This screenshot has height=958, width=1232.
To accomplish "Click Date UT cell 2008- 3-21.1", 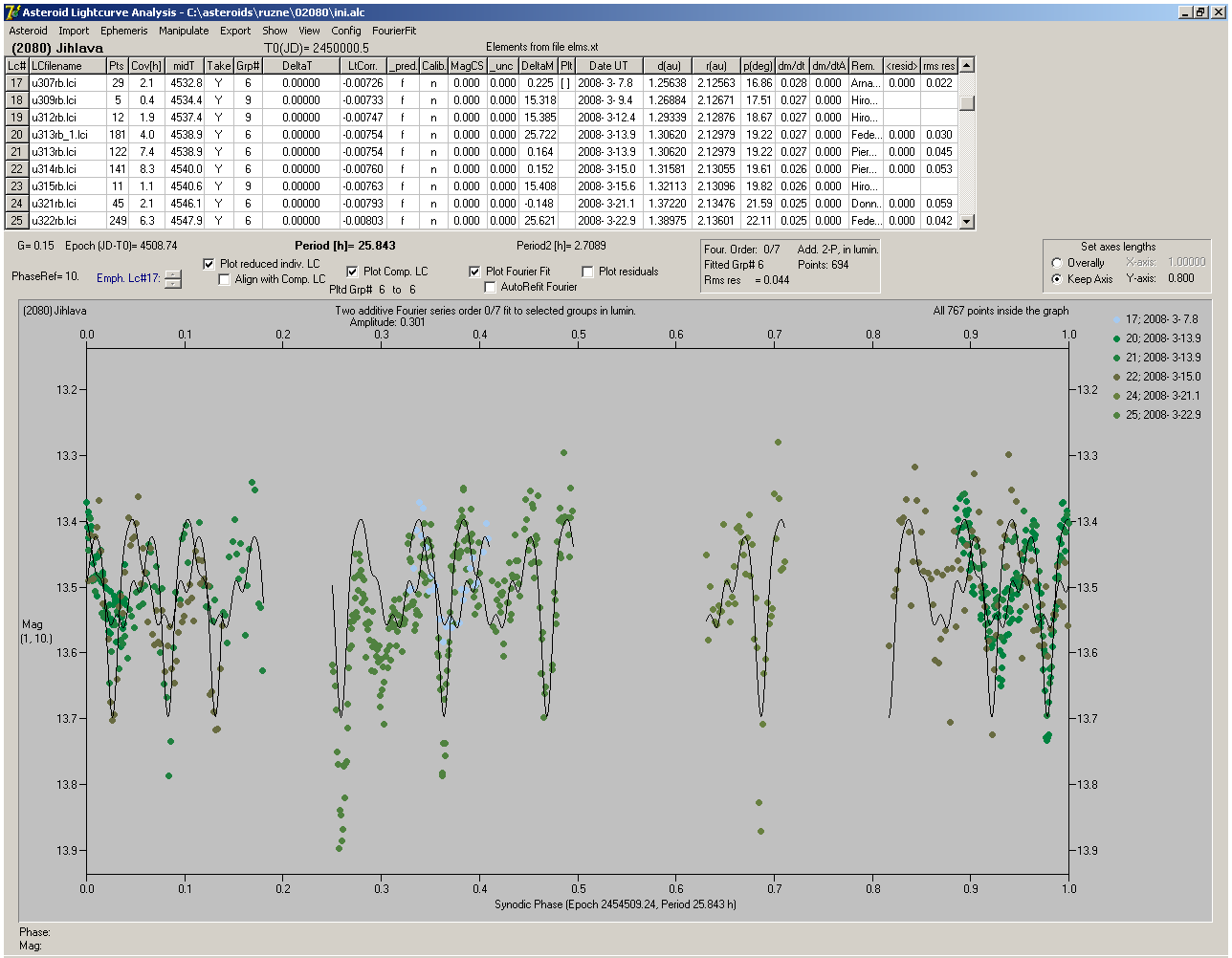I will (608, 204).
